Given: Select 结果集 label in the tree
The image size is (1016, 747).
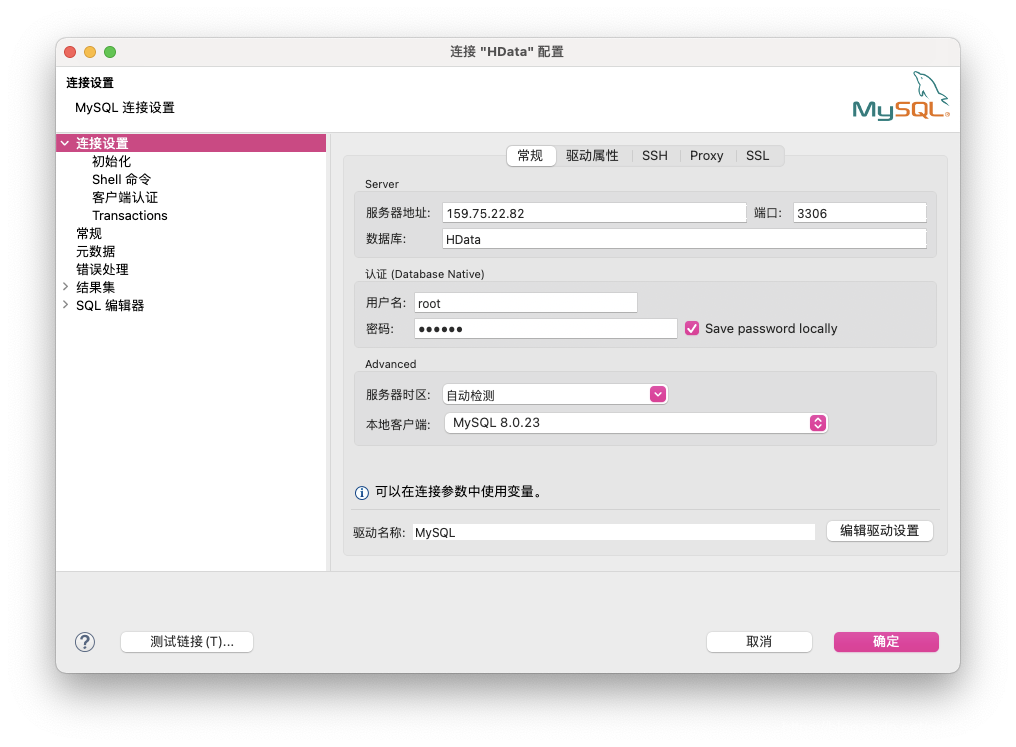Looking at the screenshot, I should pos(95,287).
